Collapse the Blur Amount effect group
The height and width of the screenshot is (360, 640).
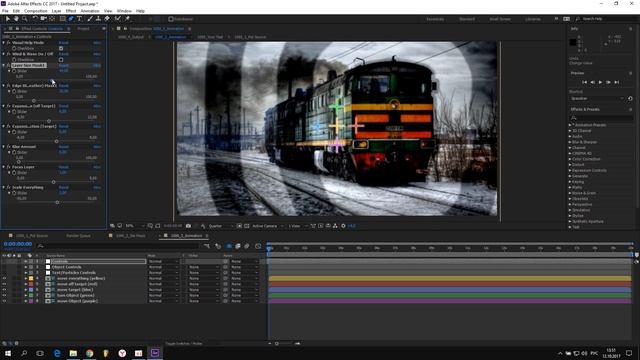(4, 147)
